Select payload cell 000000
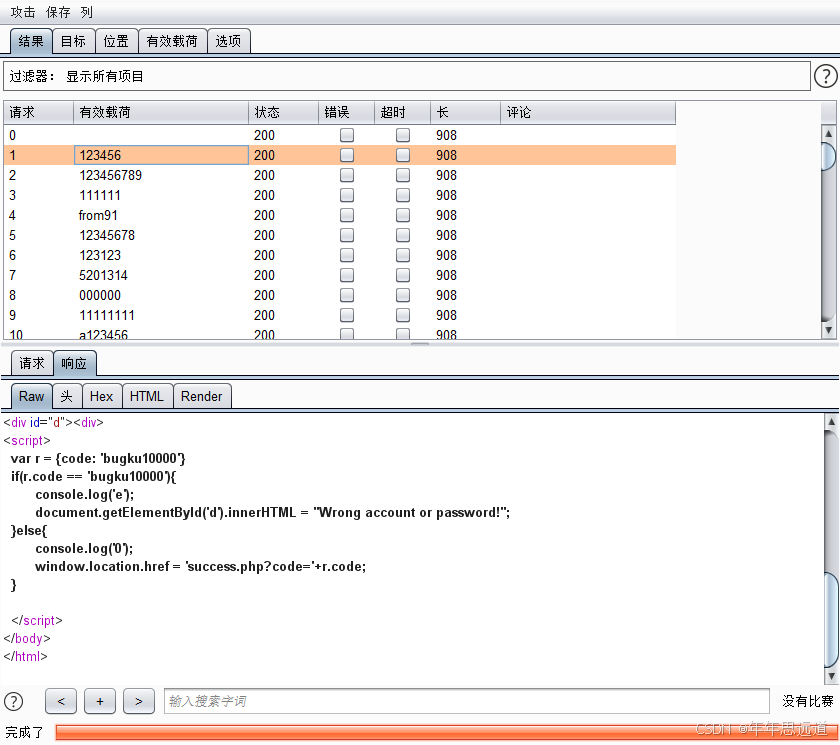This screenshot has height=745, width=840. tap(161, 295)
